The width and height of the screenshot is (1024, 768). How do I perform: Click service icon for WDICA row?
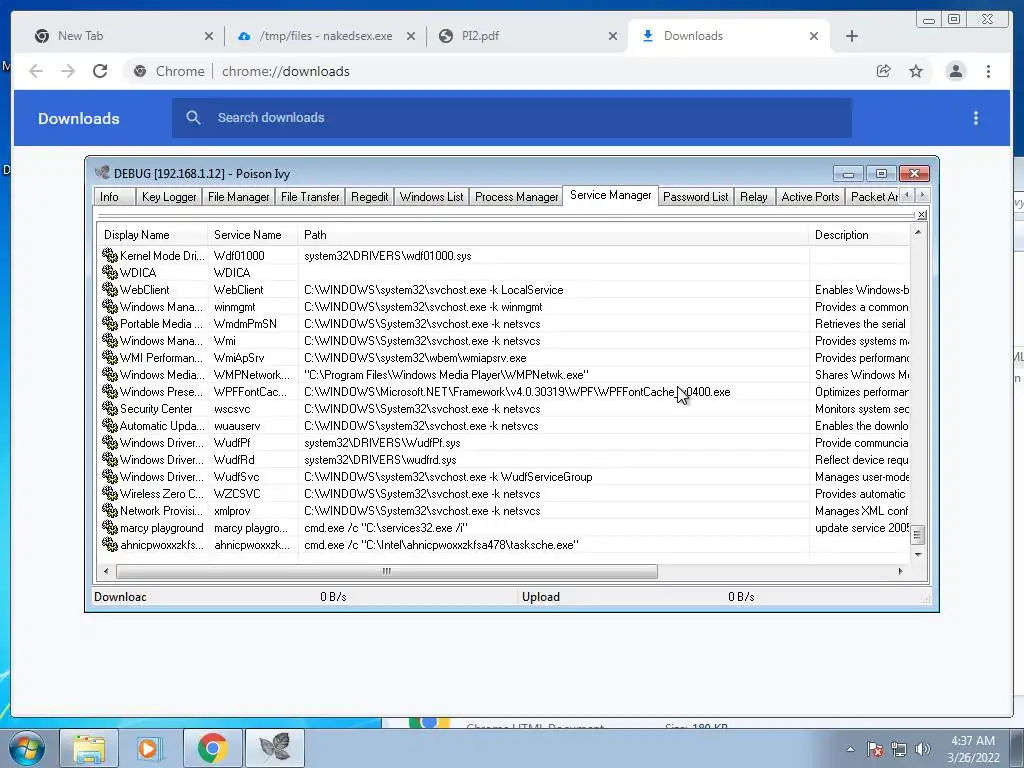coord(110,272)
